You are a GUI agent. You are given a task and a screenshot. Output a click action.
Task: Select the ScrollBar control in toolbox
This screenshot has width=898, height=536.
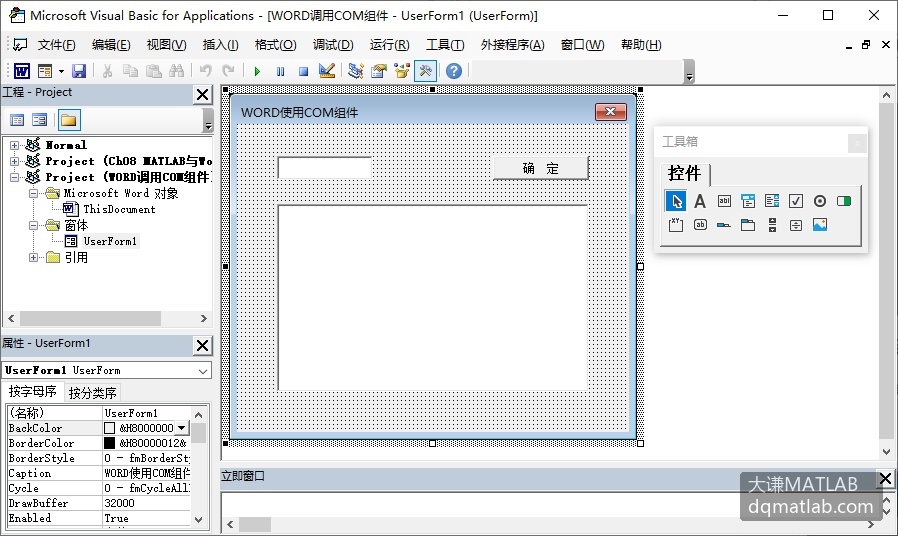[772, 225]
